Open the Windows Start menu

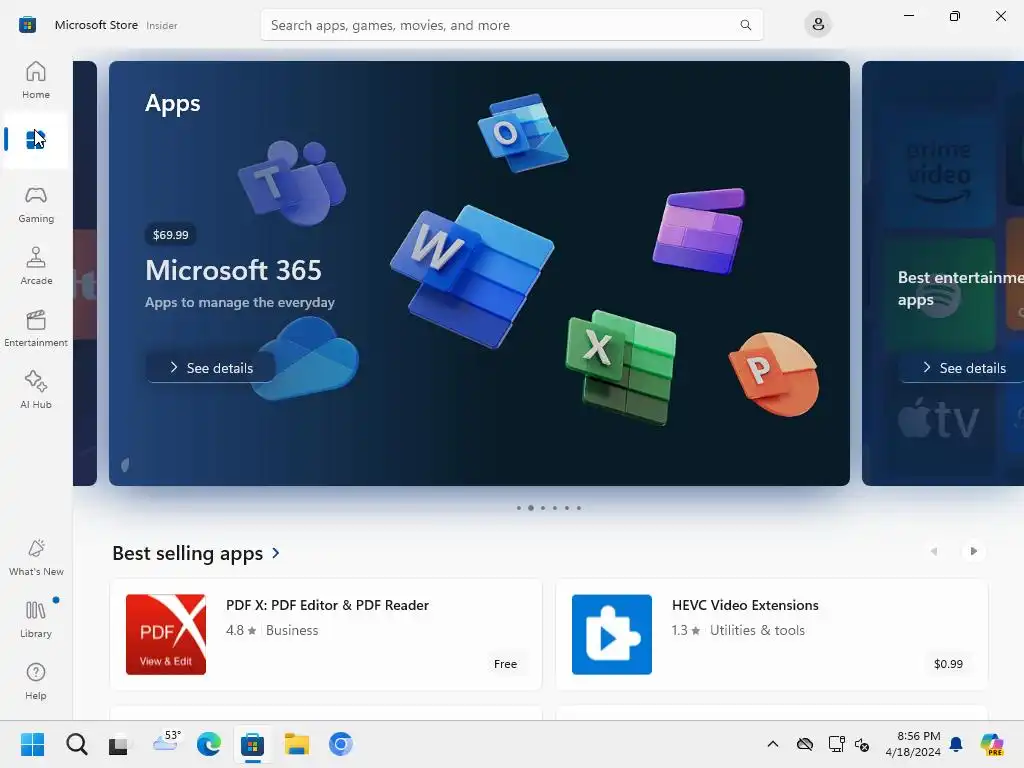[33, 744]
